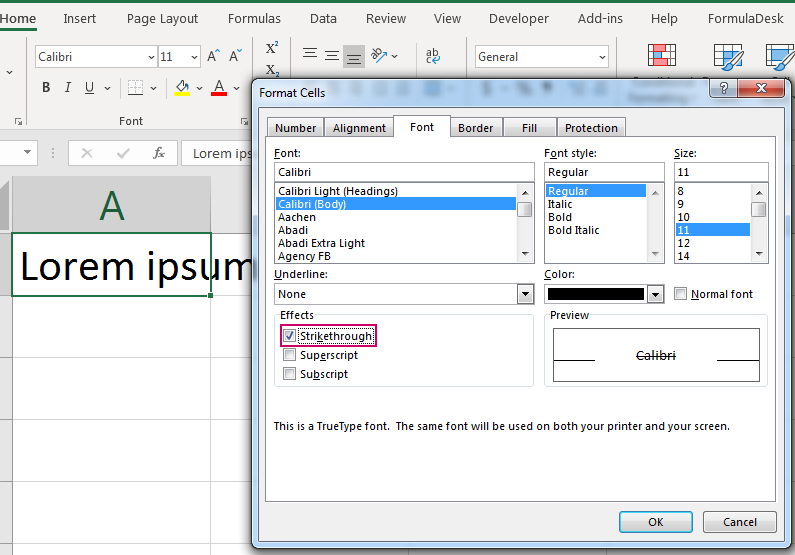The width and height of the screenshot is (795, 555).
Task: Click the Increase Font Size icon
Action: pyautogui.click(x=213, y=56)
